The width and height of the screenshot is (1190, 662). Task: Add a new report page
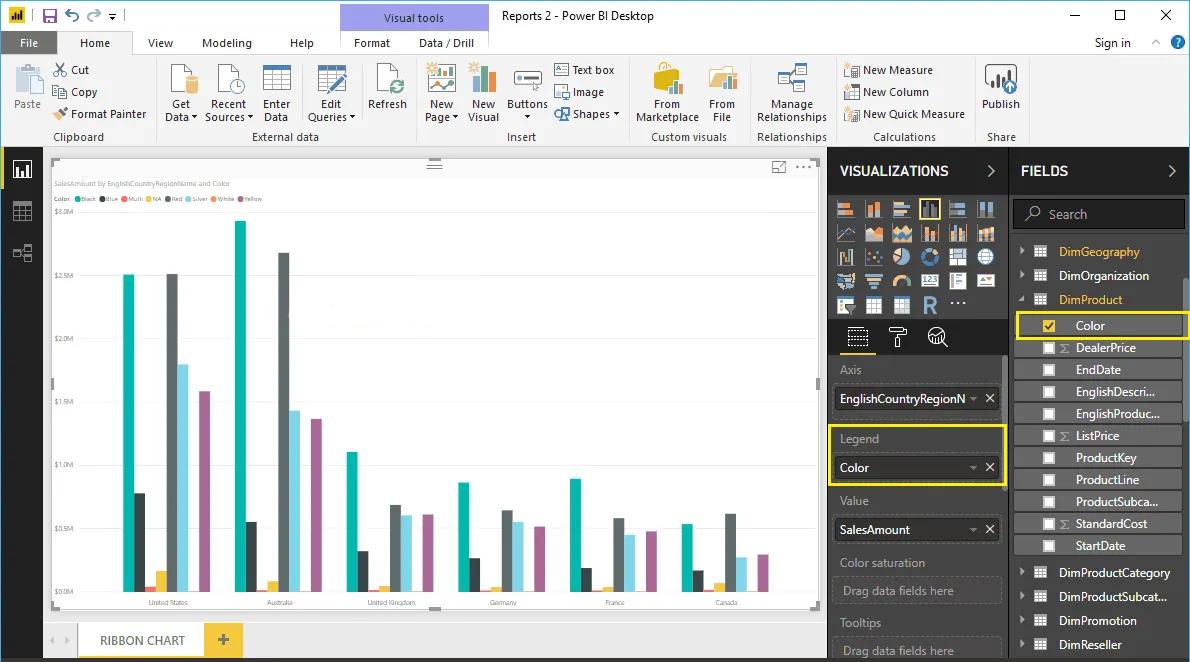click(x=223, y=640)
